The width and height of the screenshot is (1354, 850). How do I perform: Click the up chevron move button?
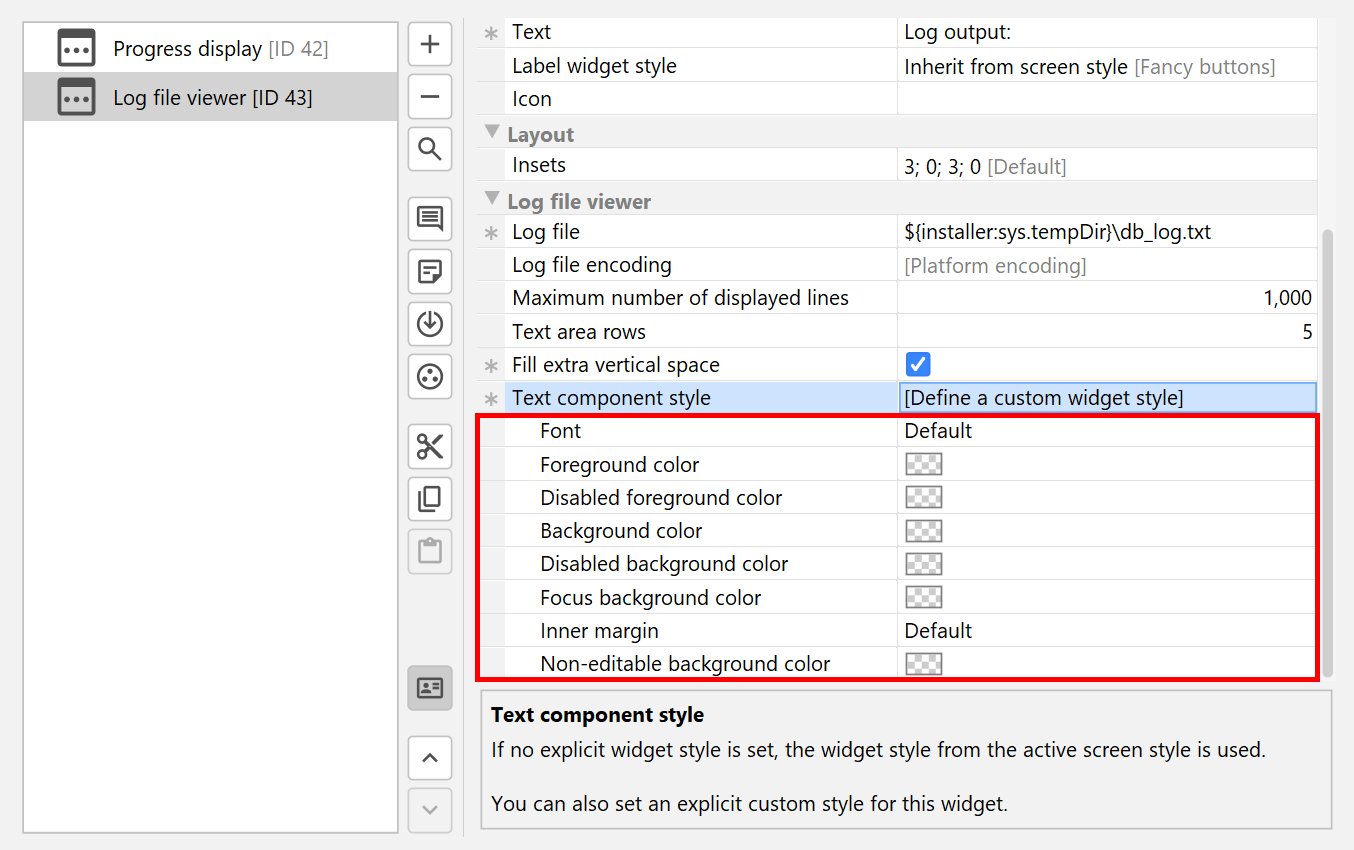(x=430, y=758)
